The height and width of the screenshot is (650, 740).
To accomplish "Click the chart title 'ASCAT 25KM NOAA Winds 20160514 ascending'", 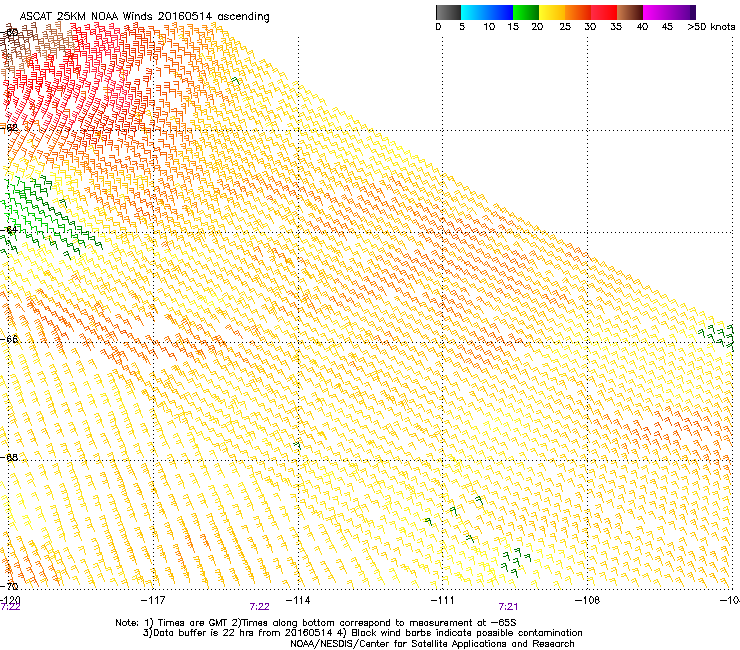I will [144, 16].
